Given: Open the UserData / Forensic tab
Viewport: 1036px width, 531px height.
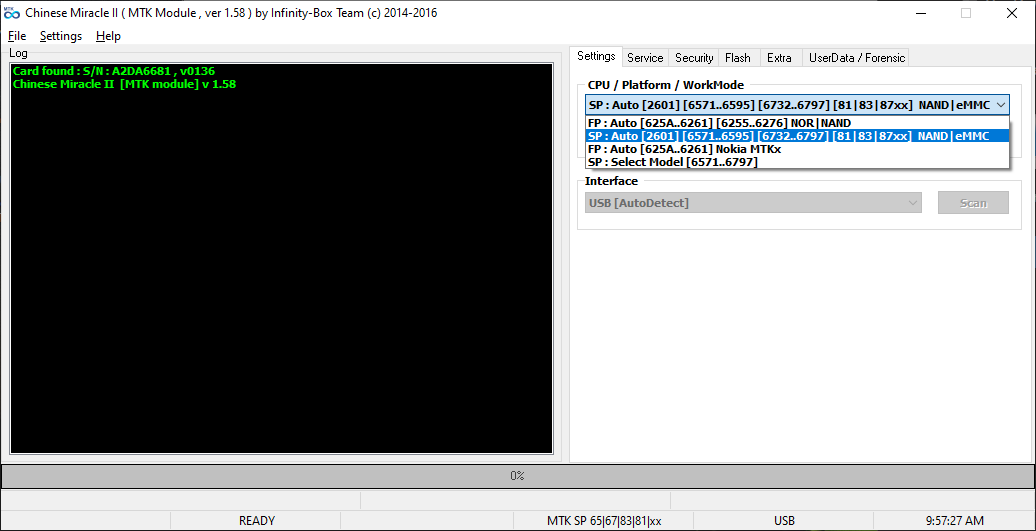Looking at the screenshot, I should tap(857, 57).
